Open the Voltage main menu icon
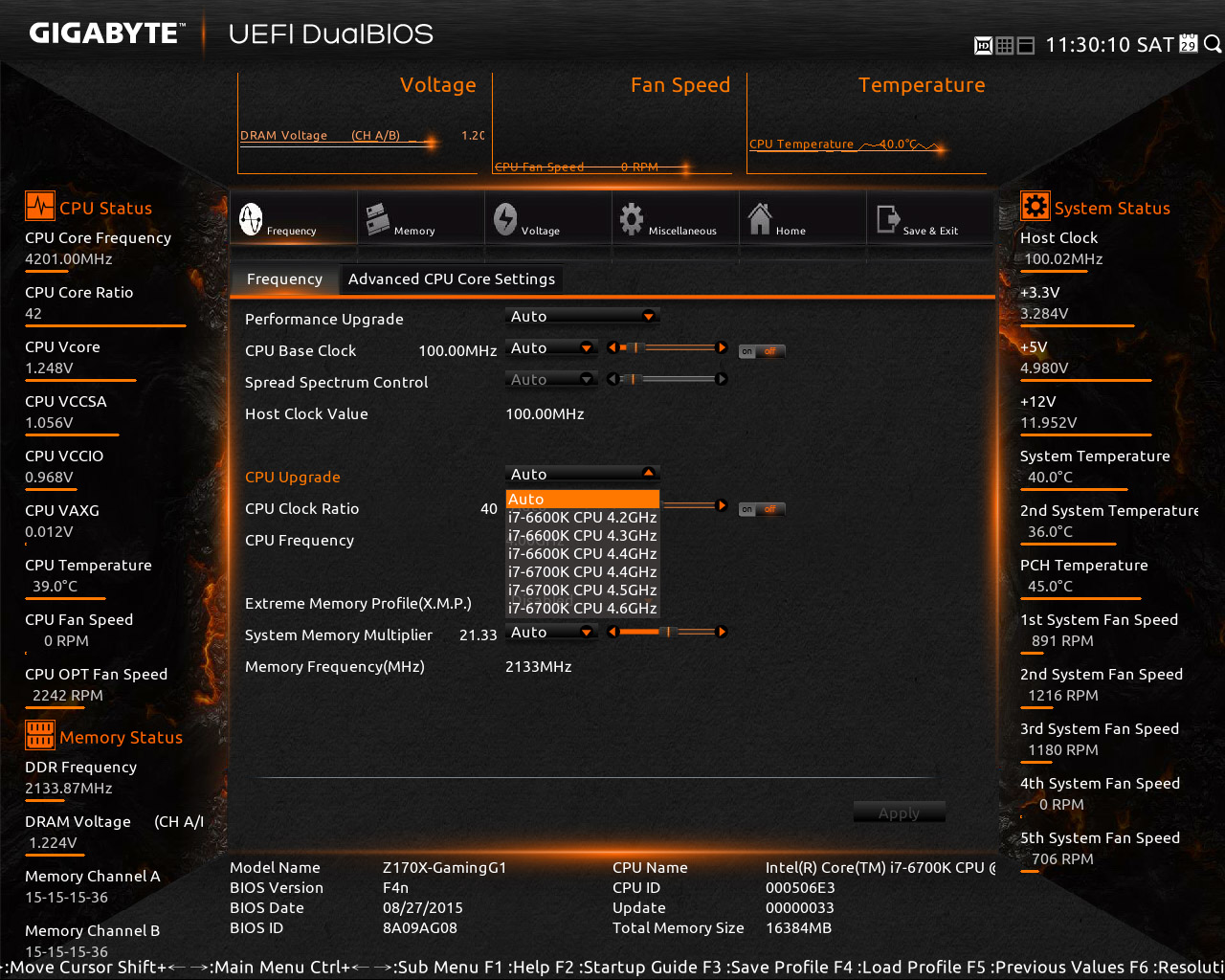This screenshot has width=1225, height=980. 505,219
